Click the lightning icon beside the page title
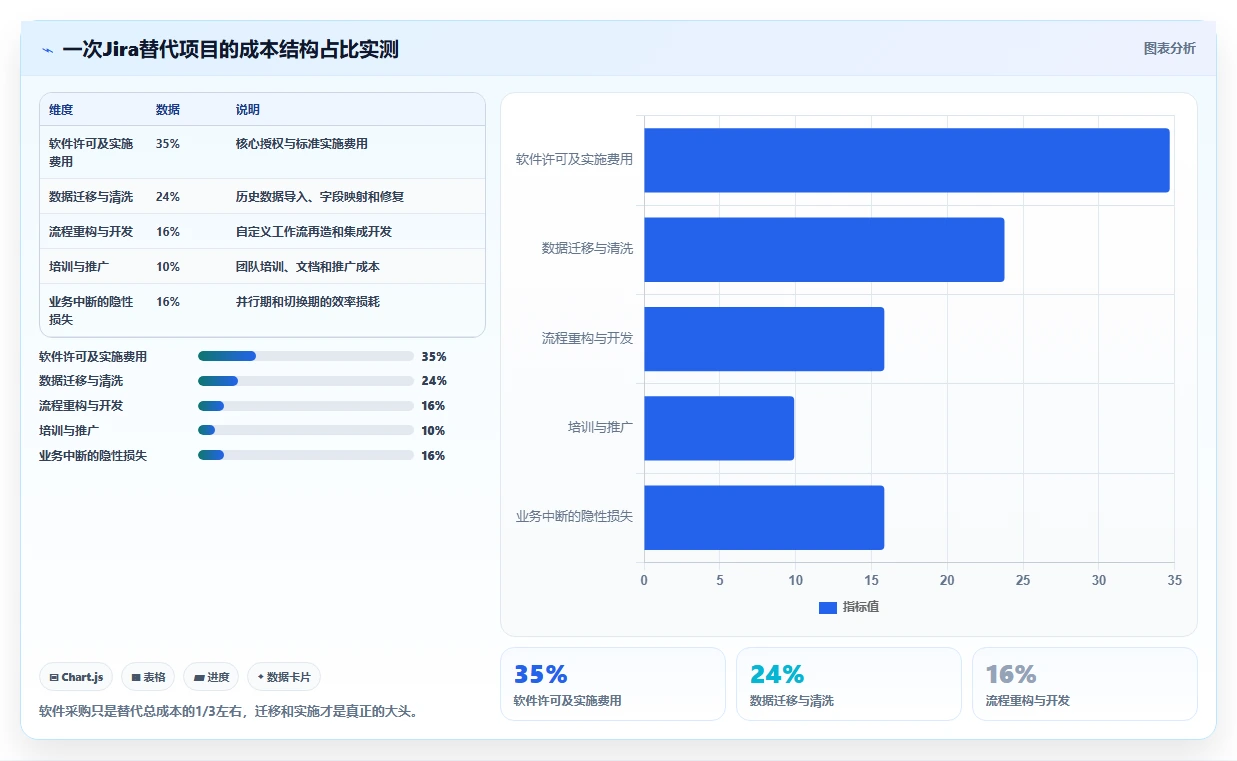 tap(47, 50)
